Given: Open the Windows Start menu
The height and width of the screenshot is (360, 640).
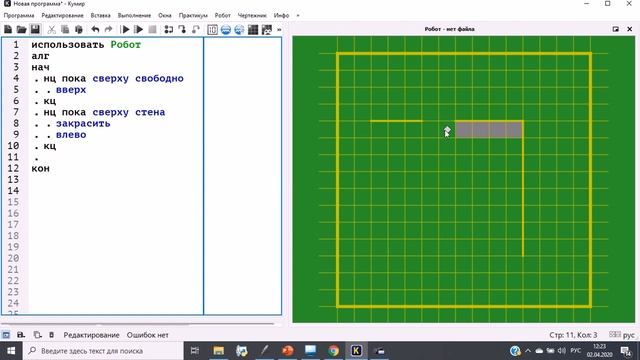Looking at the screenshot, I should click(x=11, y=351).
